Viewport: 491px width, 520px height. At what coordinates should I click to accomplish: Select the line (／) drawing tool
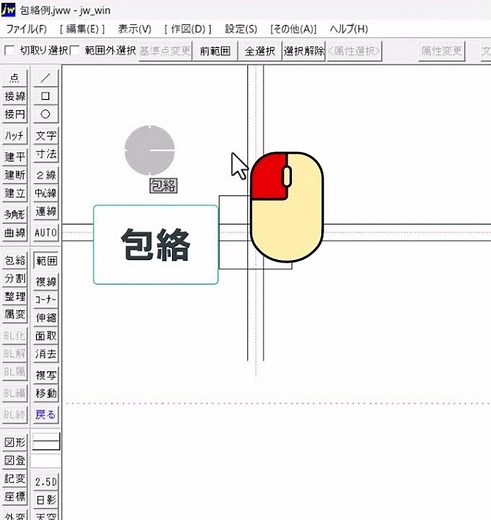(46, 78)
